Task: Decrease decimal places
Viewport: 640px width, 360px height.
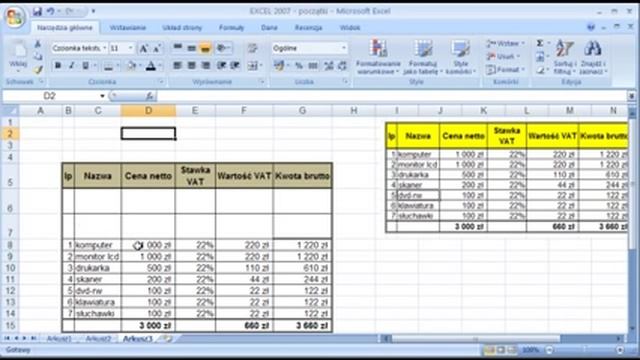Action: (342, 65)
